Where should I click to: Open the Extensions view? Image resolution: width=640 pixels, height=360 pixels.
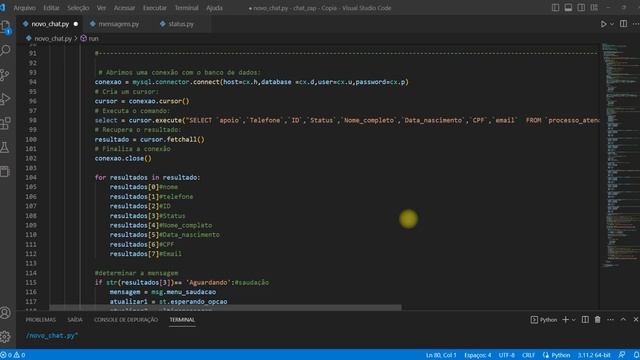coord(5,123)
